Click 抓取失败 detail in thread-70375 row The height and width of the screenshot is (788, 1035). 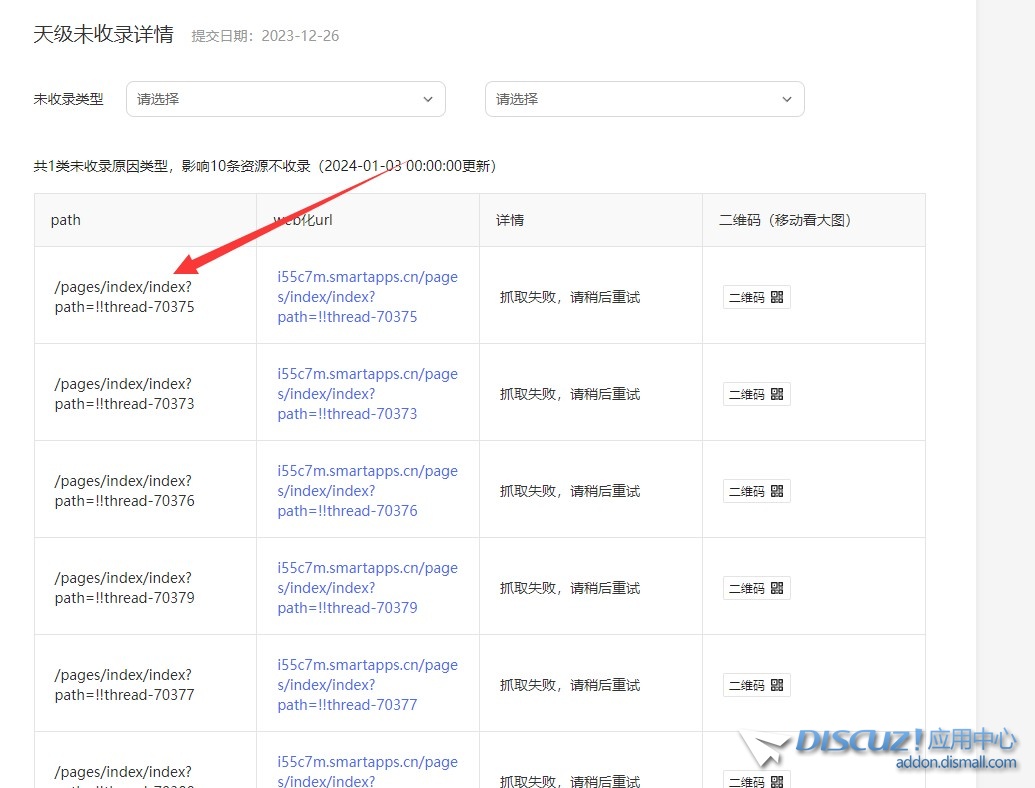pyautogui.click(x=570, y=298)
